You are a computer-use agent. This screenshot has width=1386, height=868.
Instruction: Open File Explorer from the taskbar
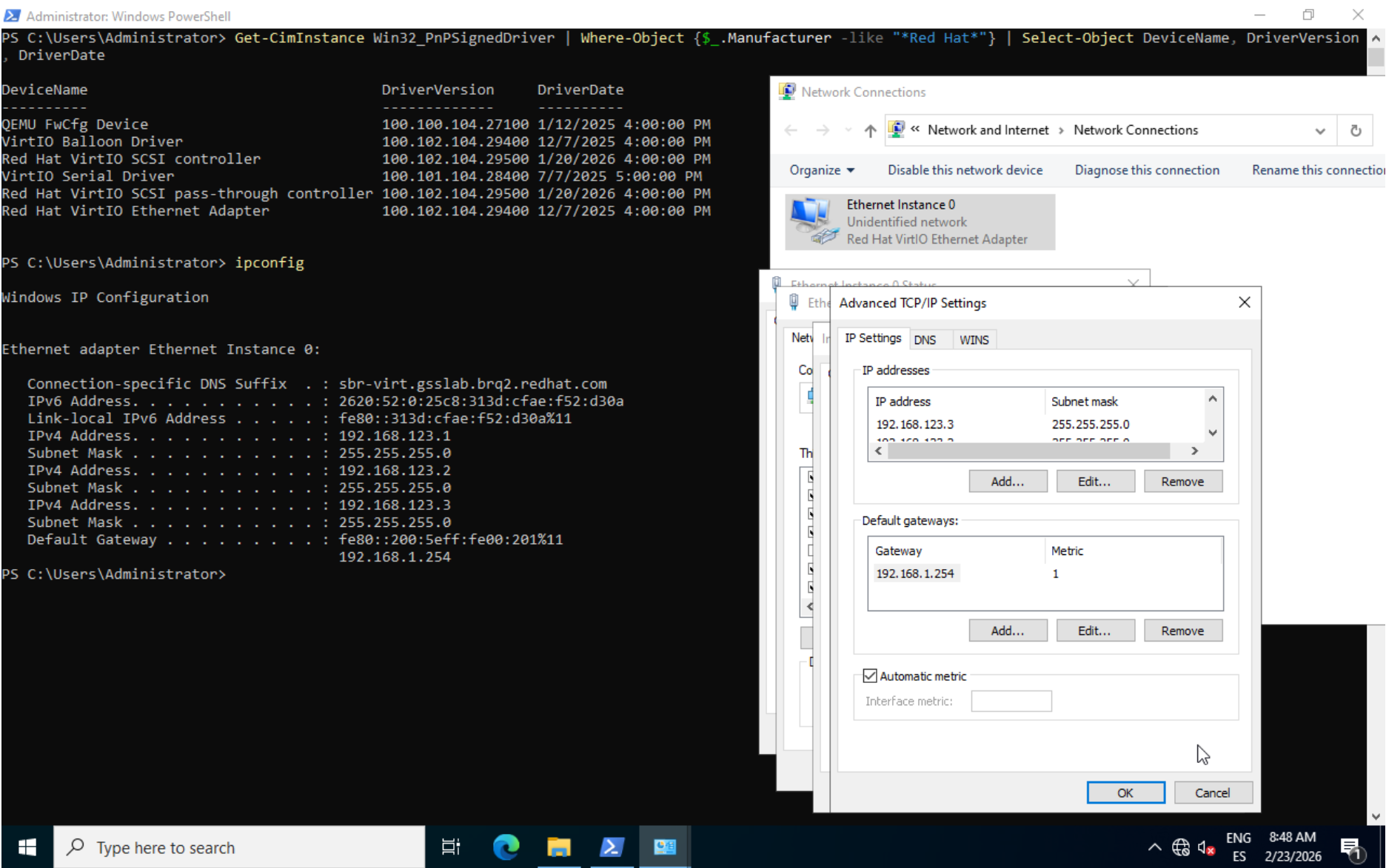click(559, 847)
